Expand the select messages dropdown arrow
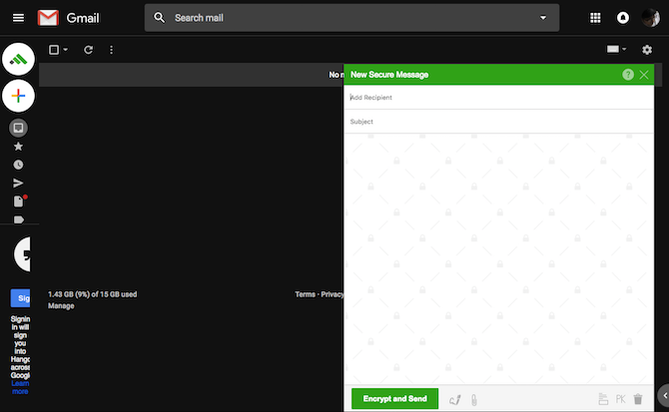Screen dimensions: 669x412 coord(66,50)
